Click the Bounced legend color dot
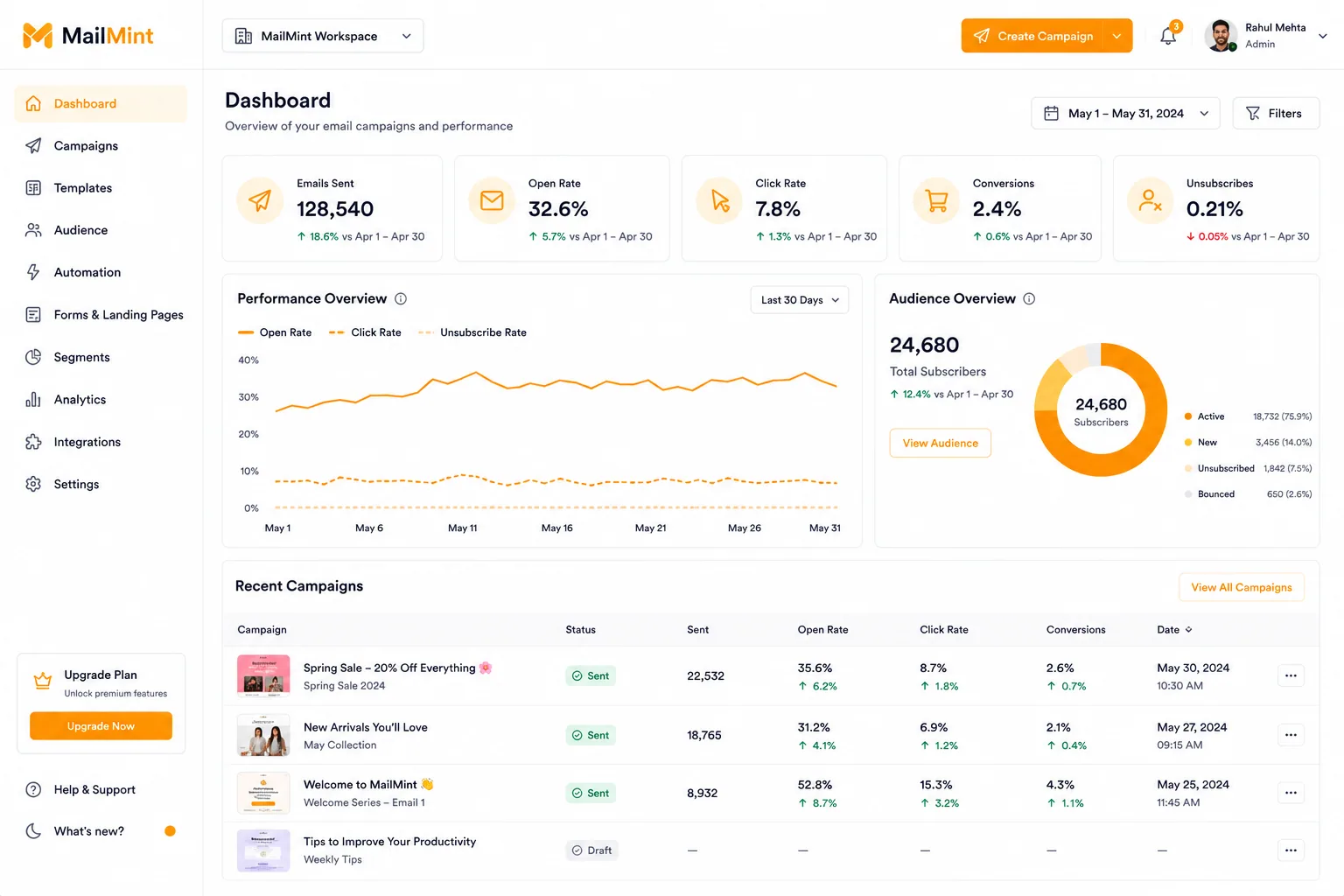1344x896 pixels. 1188,494
